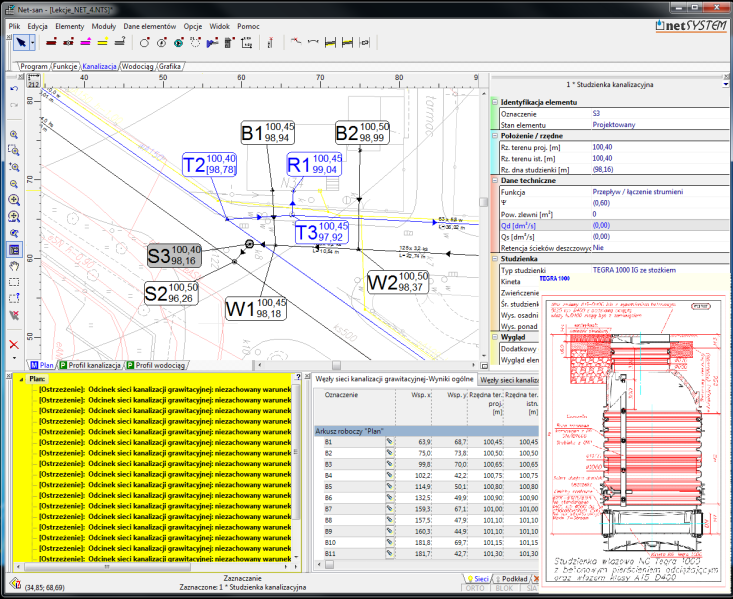The height and width of the screenshot is (599, 733).
Task: Open the Plik menu
Action: point(14,26)
